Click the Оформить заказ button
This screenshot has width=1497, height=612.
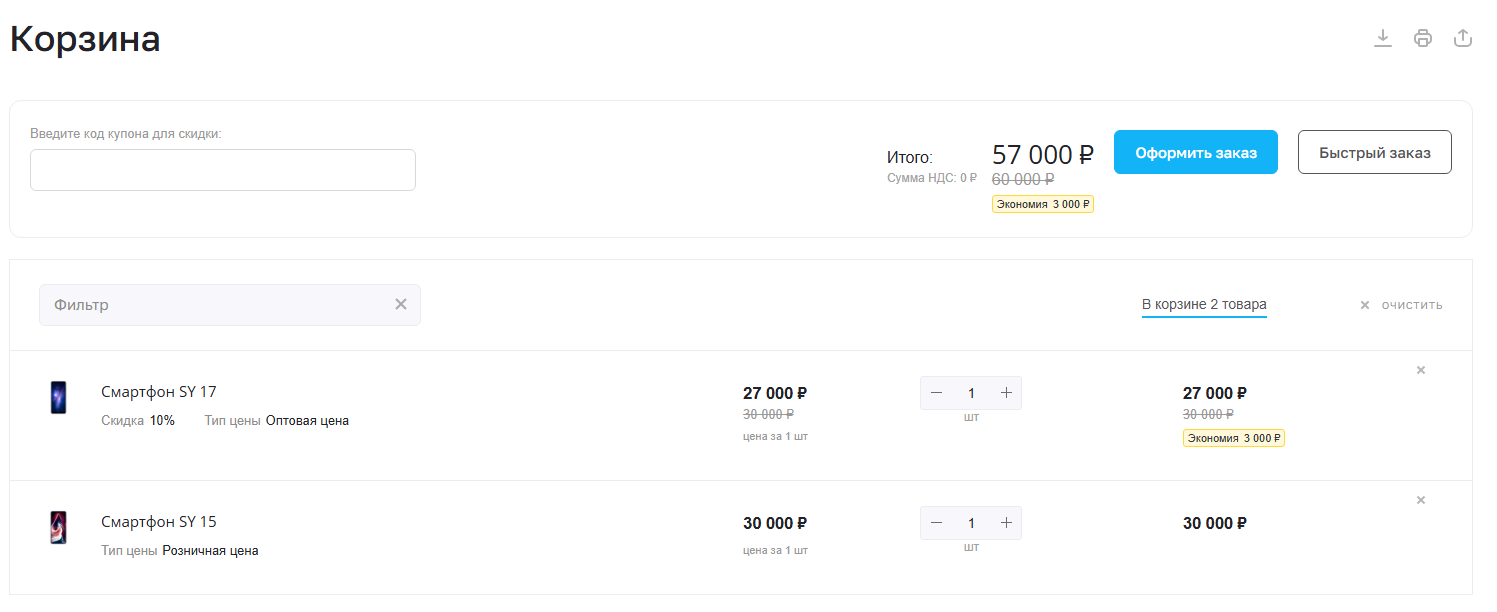click(1196, 152)
